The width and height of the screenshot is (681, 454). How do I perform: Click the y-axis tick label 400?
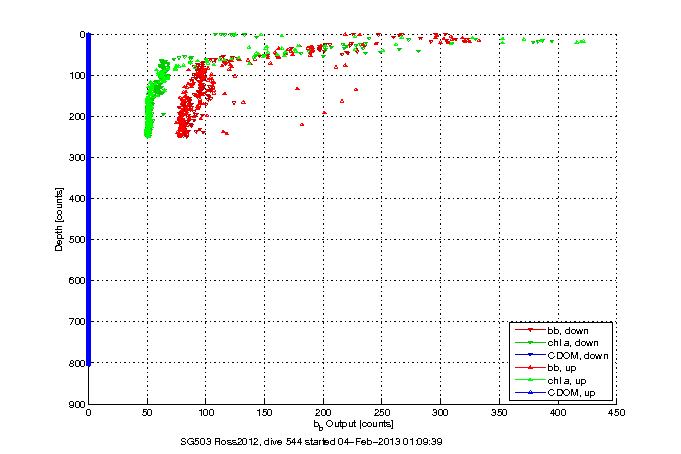click(76, 199)
